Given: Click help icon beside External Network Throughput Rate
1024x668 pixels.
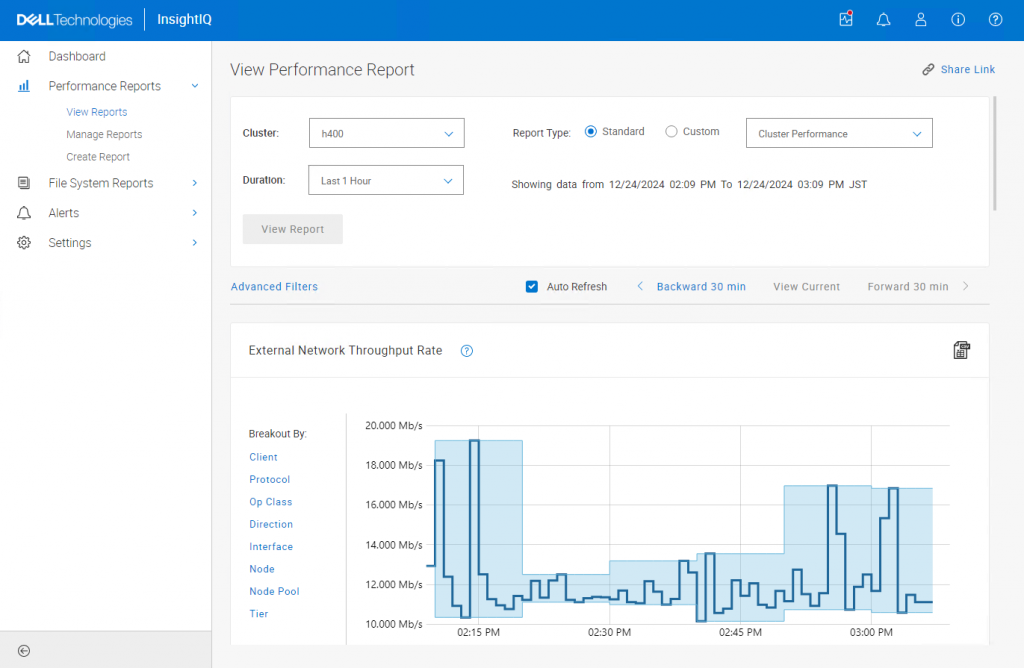Looking at the screenshot, I should pos(466,351).
